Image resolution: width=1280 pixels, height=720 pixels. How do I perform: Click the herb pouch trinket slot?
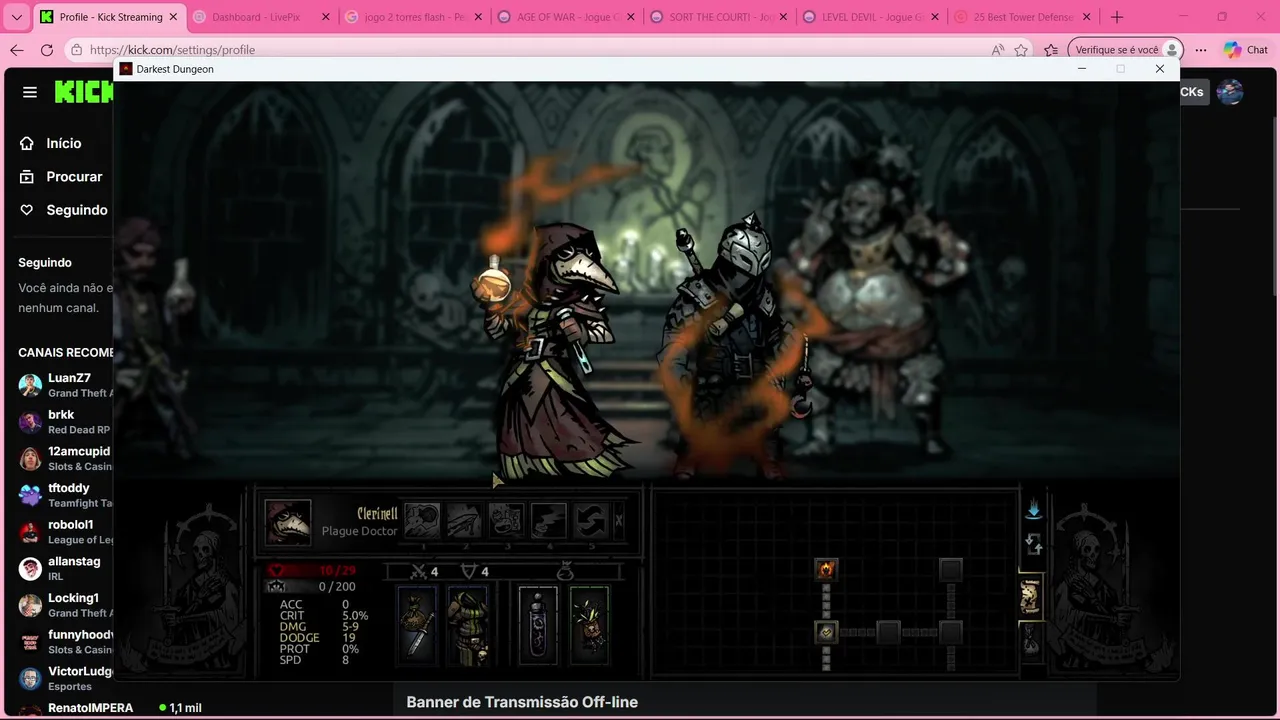click(589, 624)
